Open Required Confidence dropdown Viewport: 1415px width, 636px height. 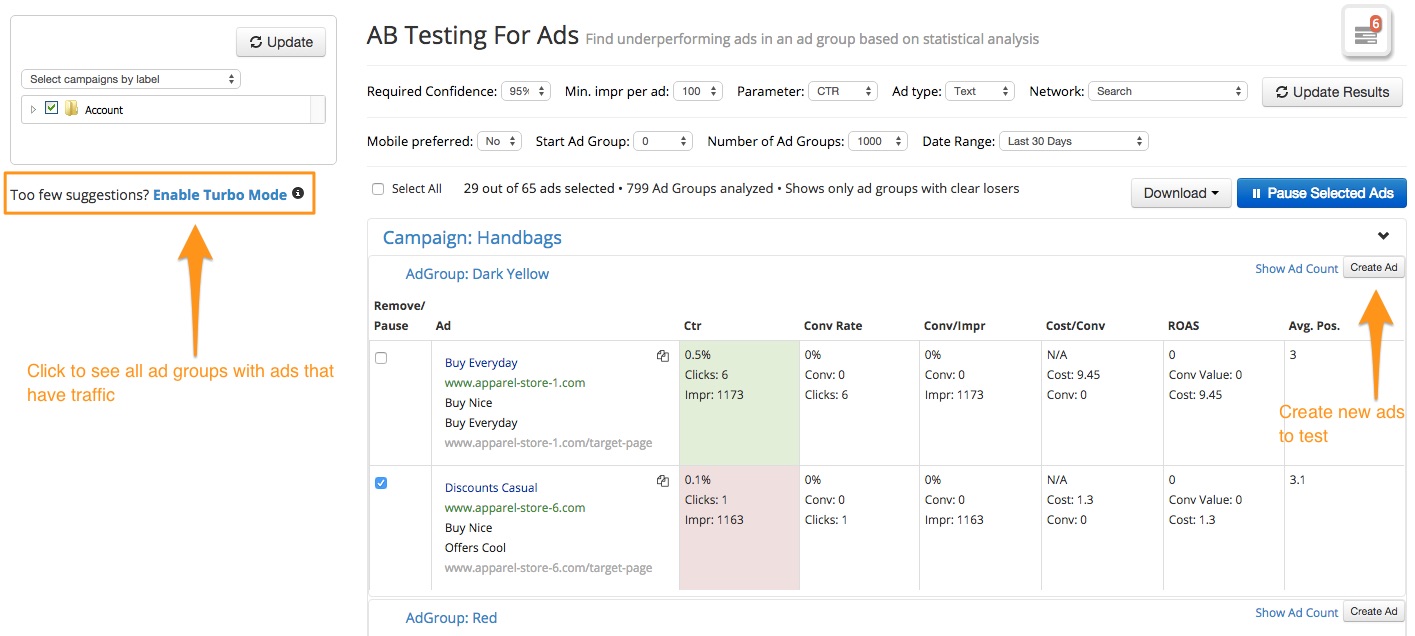(x=526, y=91)
